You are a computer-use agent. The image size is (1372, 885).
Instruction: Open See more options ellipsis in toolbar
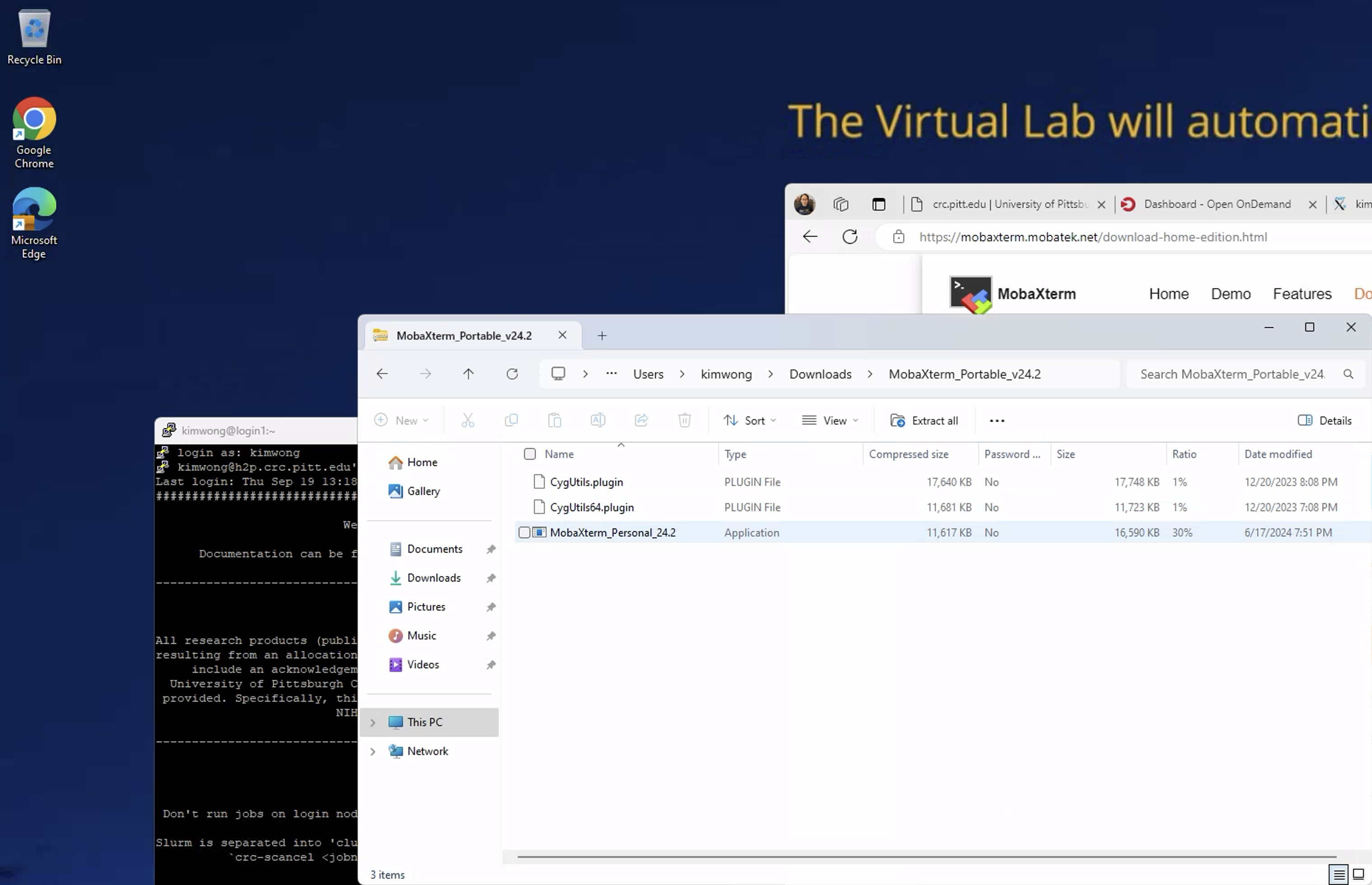(997, 421)
